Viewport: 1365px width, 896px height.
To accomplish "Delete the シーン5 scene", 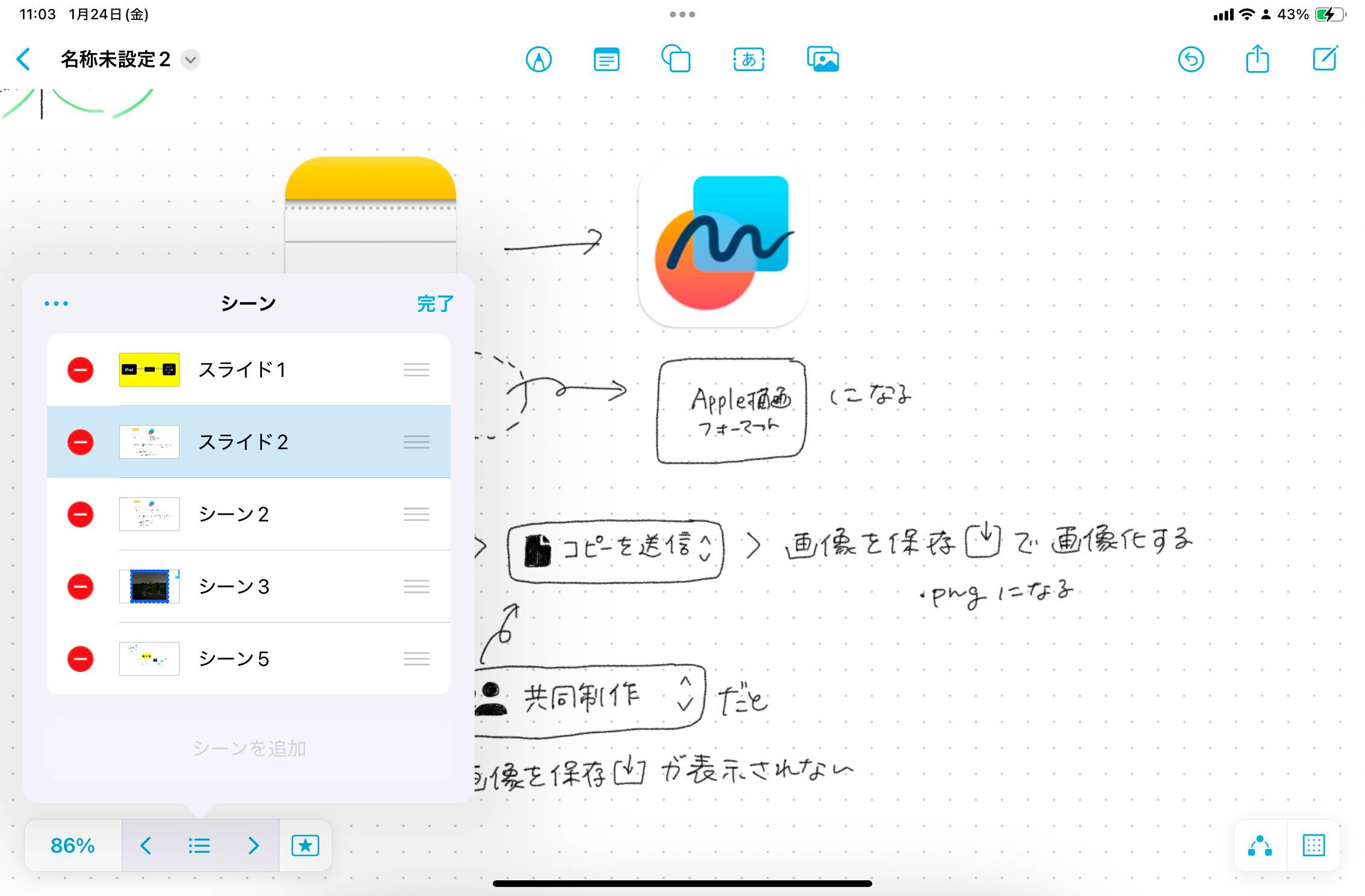I will 80,659.
